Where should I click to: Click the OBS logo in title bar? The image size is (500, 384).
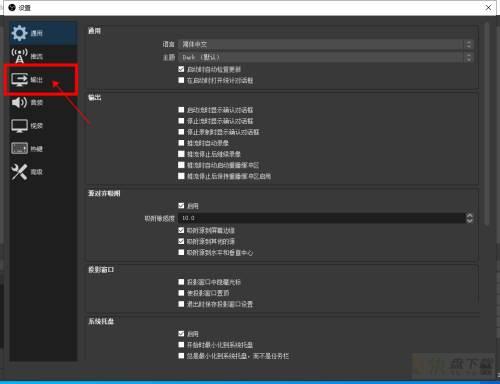(12, 7)
